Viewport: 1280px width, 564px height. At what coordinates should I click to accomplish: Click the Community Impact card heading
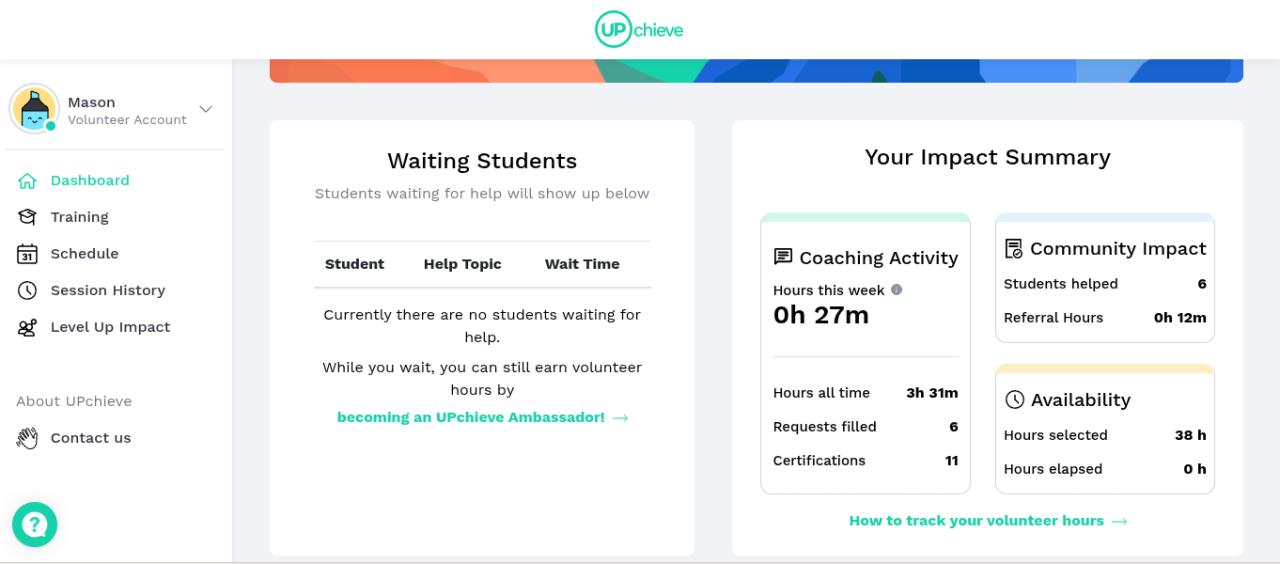point(1117,249)
